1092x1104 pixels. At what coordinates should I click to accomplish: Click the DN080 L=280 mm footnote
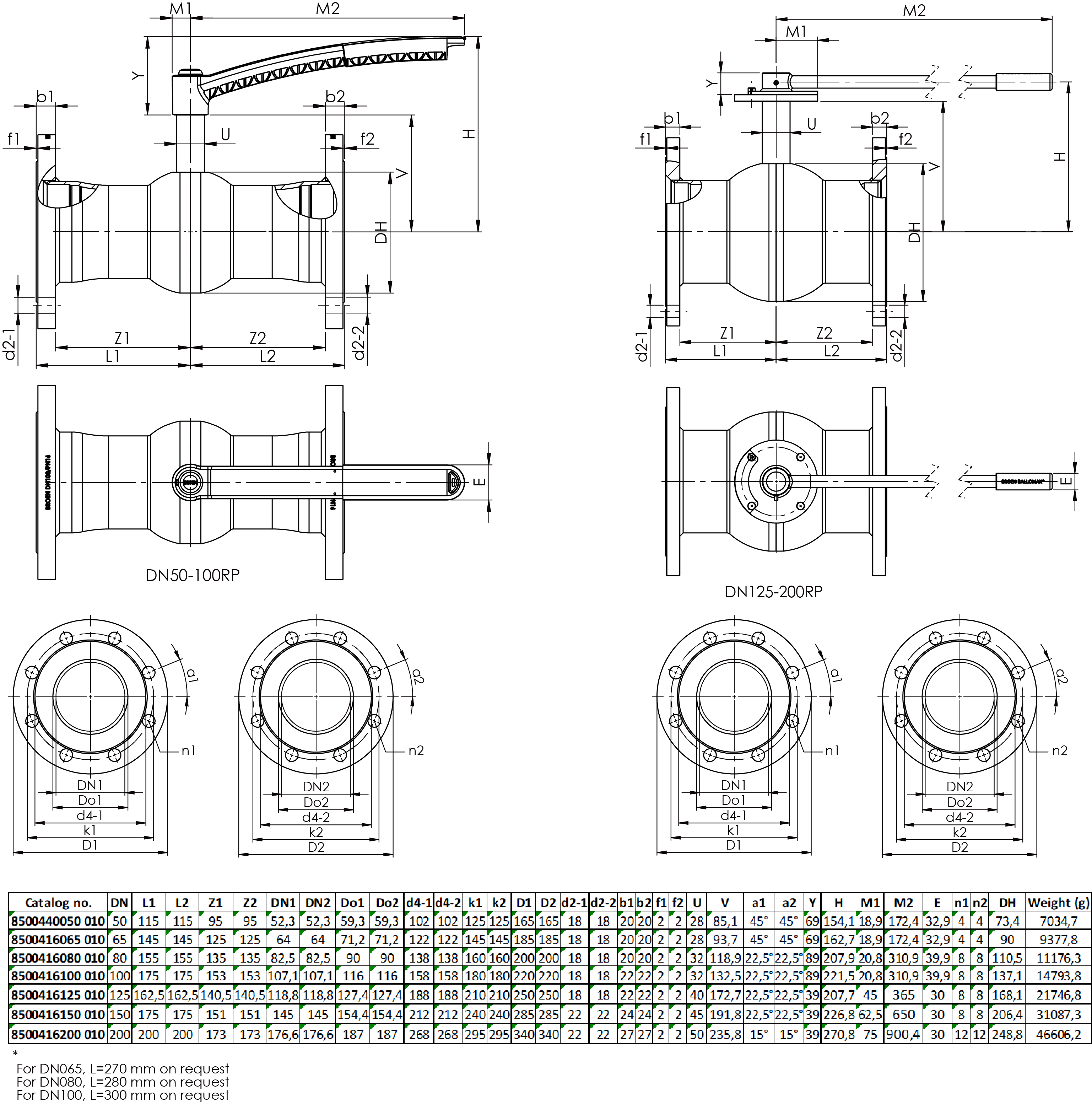(x=122, y=1082)
